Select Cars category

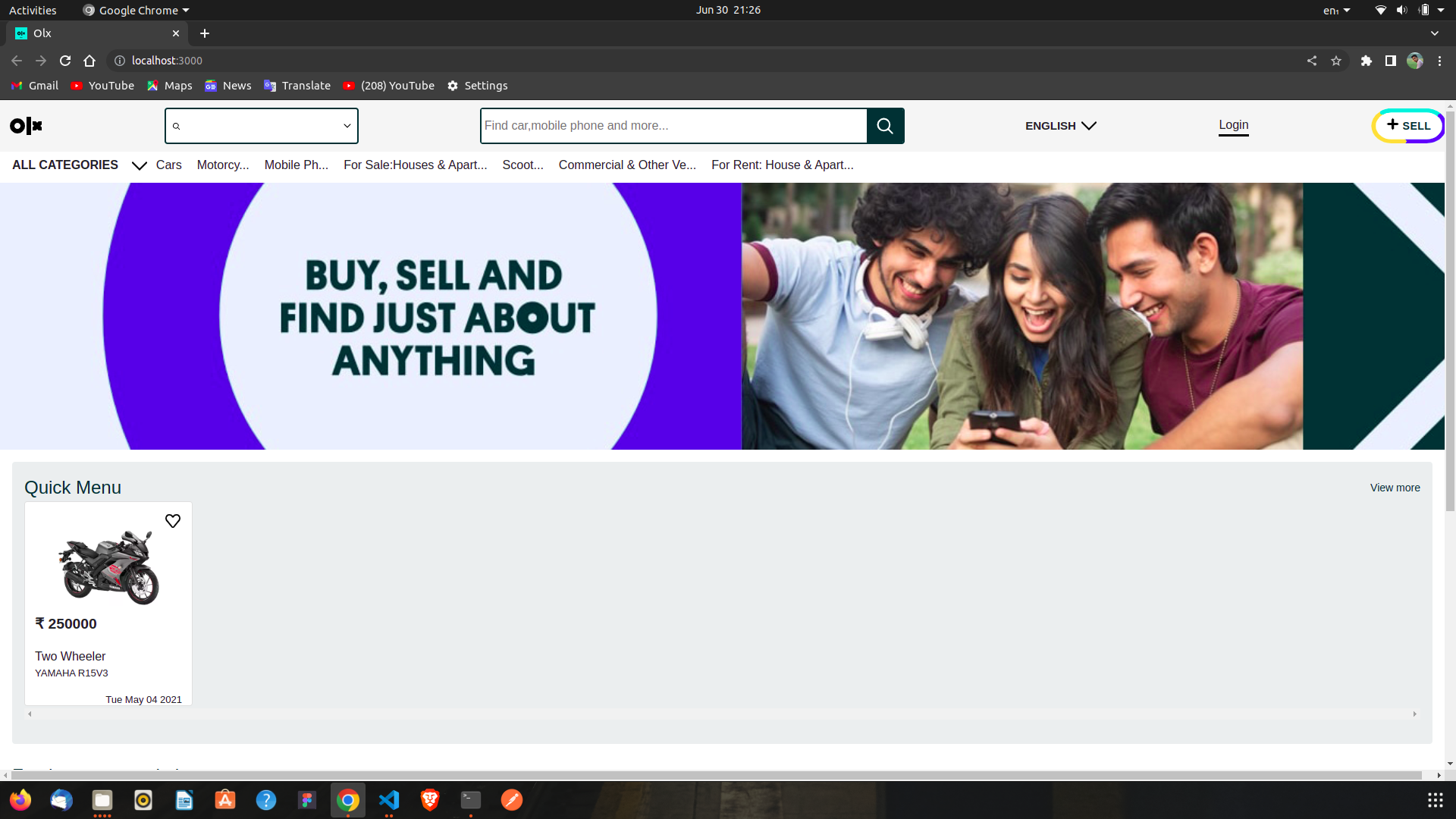tap(168, 165)
